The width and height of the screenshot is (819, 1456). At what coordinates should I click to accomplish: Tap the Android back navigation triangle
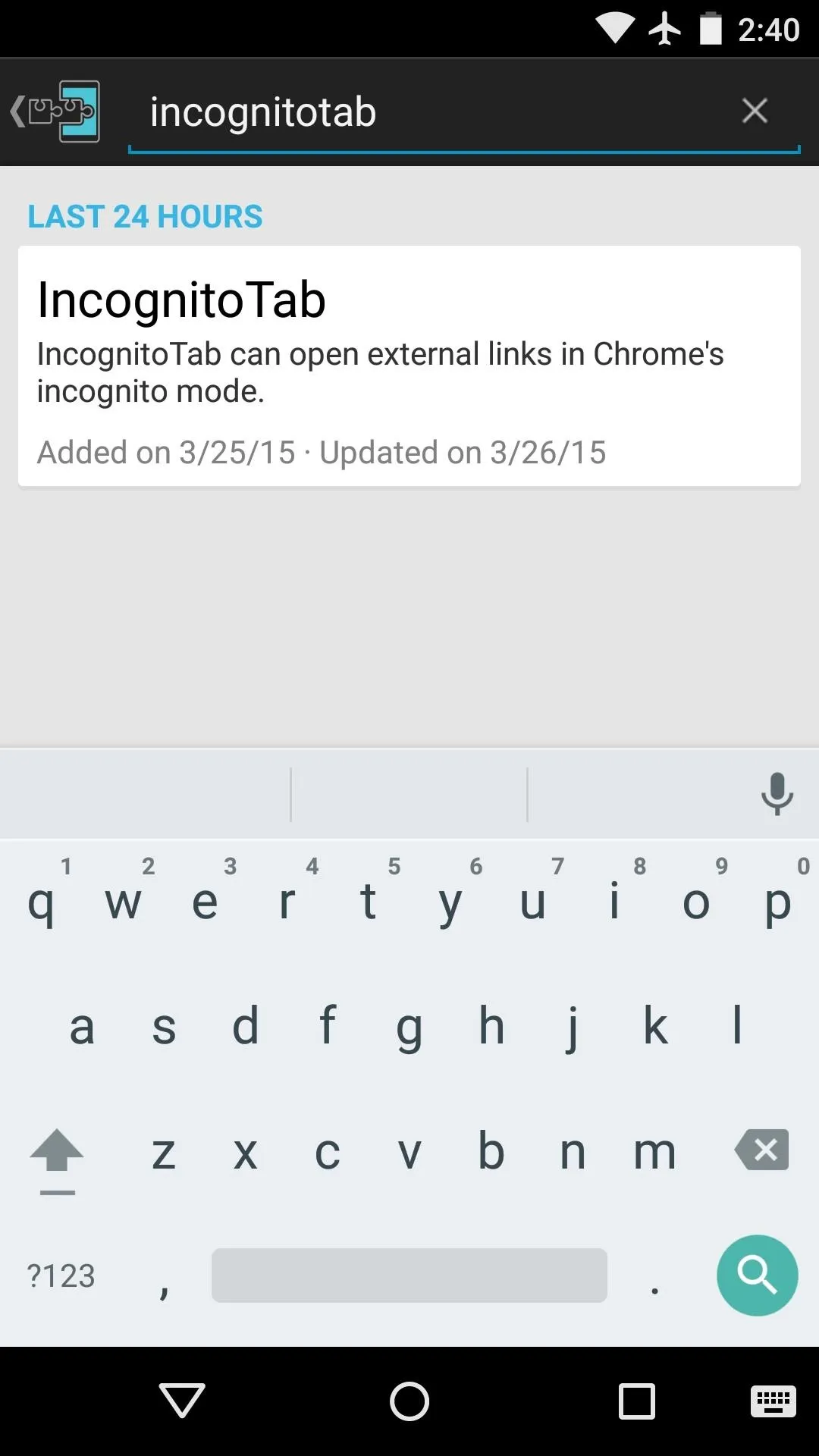(182, 1400)
